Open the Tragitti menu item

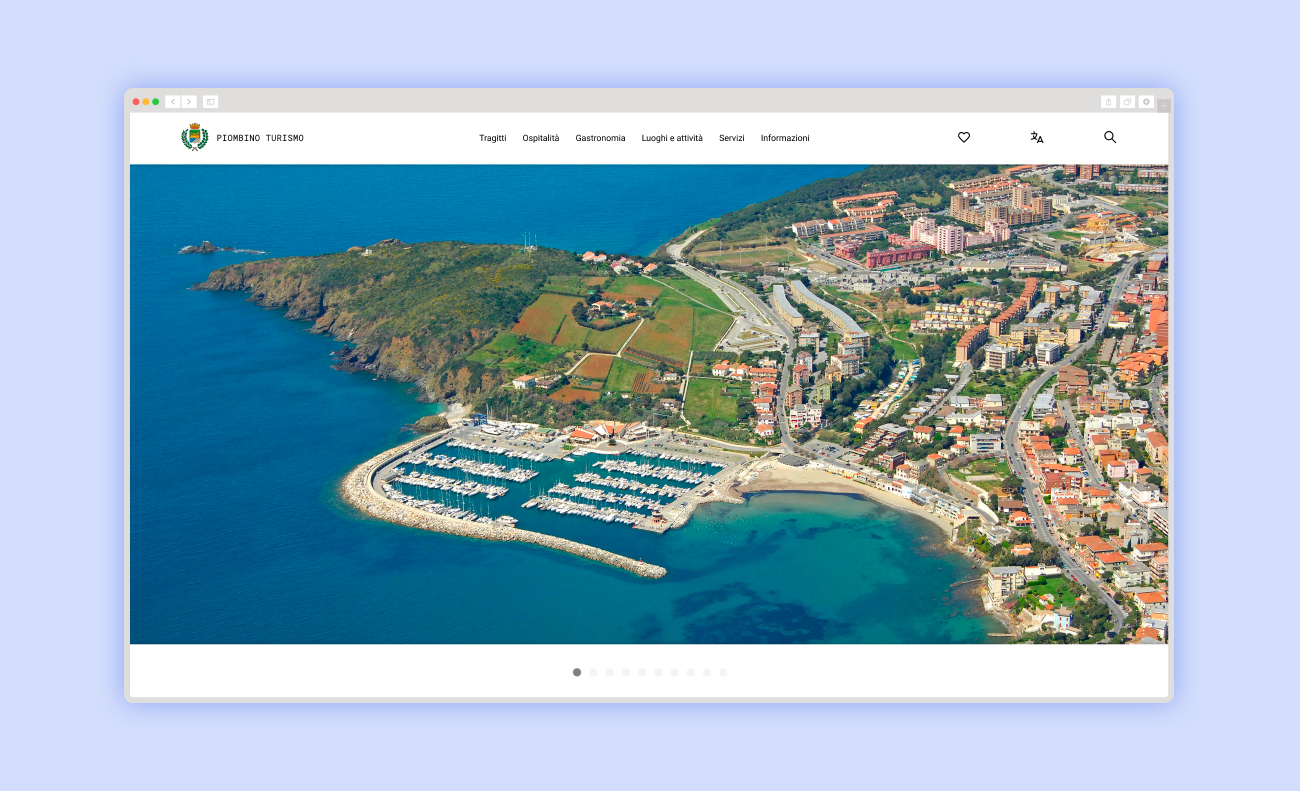[x=493, y=138]
